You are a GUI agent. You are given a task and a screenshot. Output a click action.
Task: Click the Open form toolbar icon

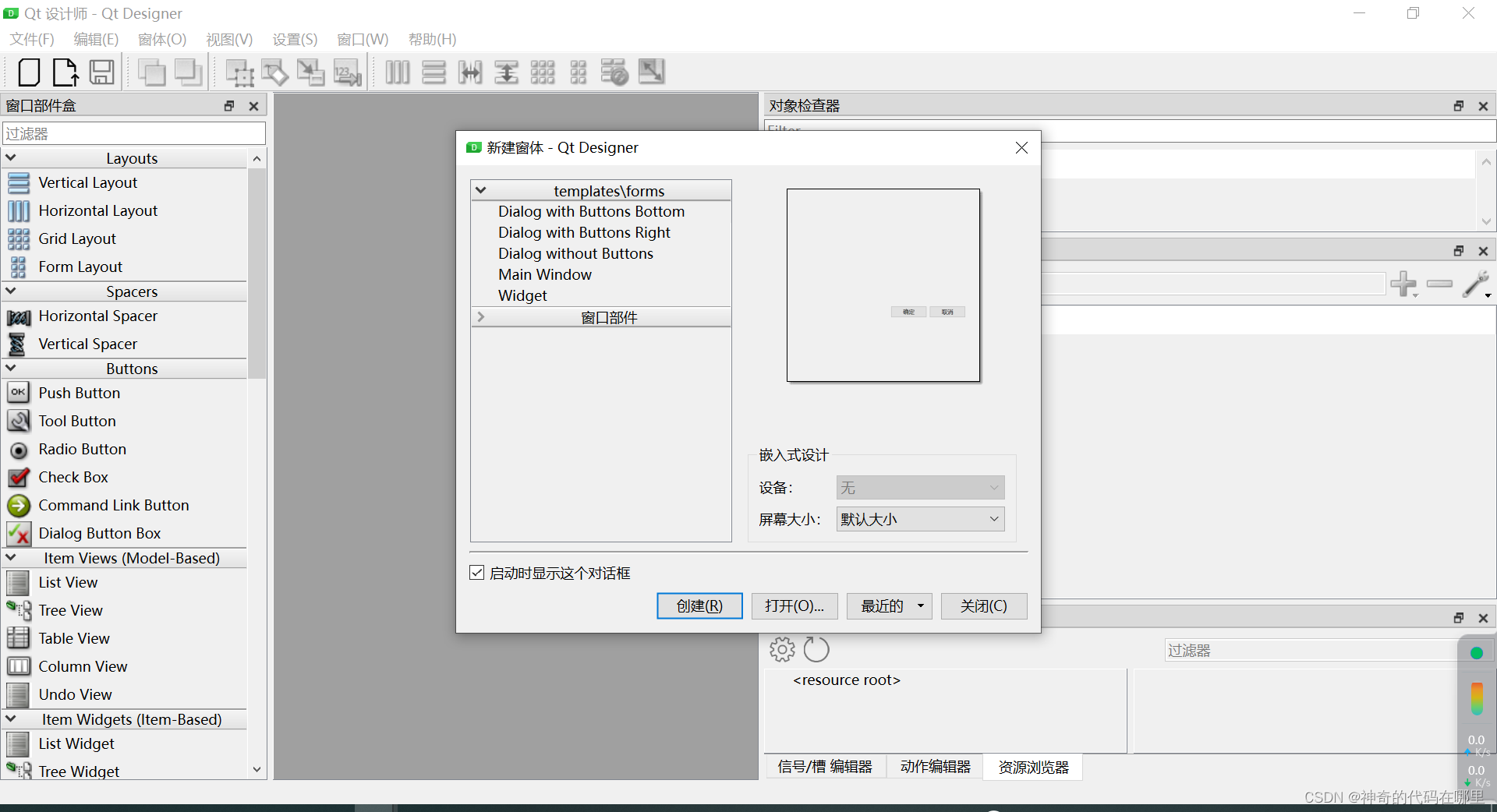point(65,72)
